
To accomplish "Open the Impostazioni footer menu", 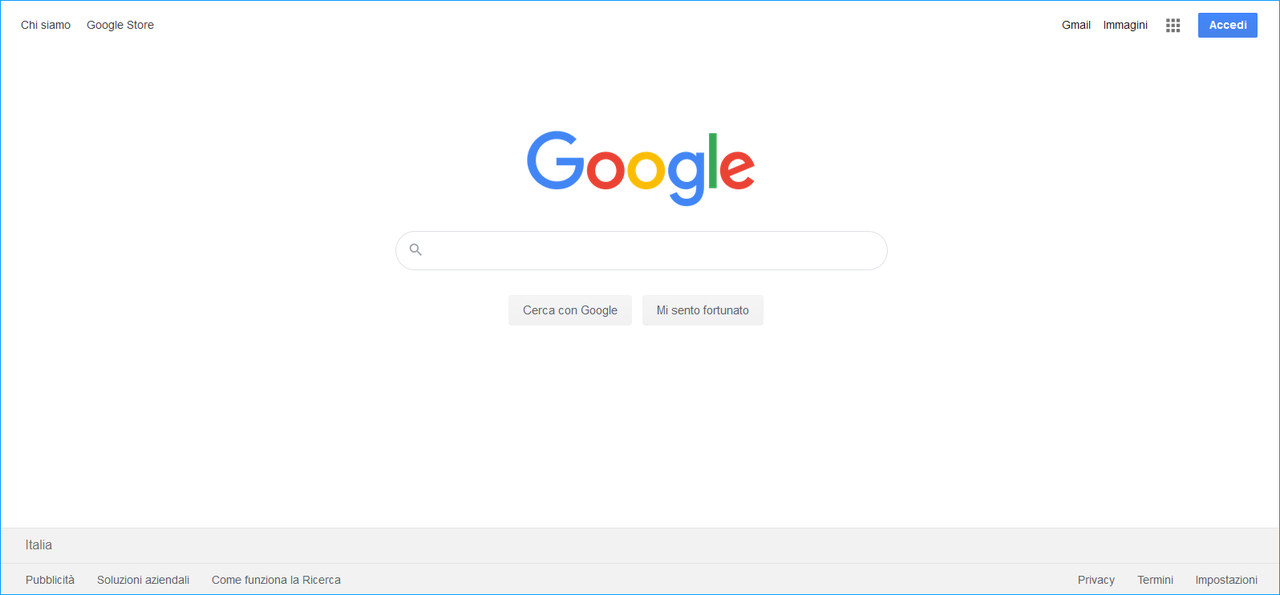I will (1226, 580).
